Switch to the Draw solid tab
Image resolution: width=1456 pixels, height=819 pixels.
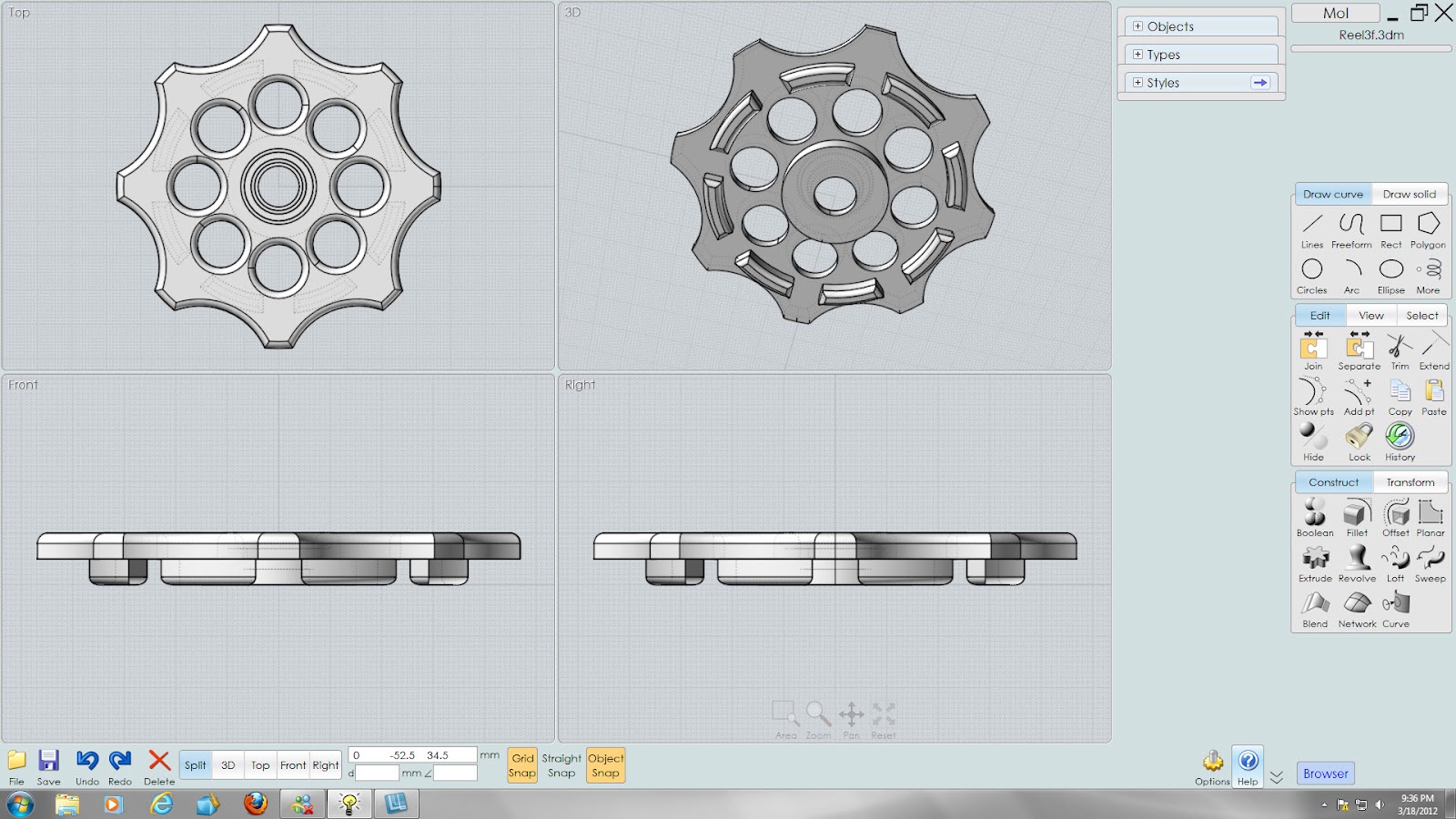(x=1410, y=194)
